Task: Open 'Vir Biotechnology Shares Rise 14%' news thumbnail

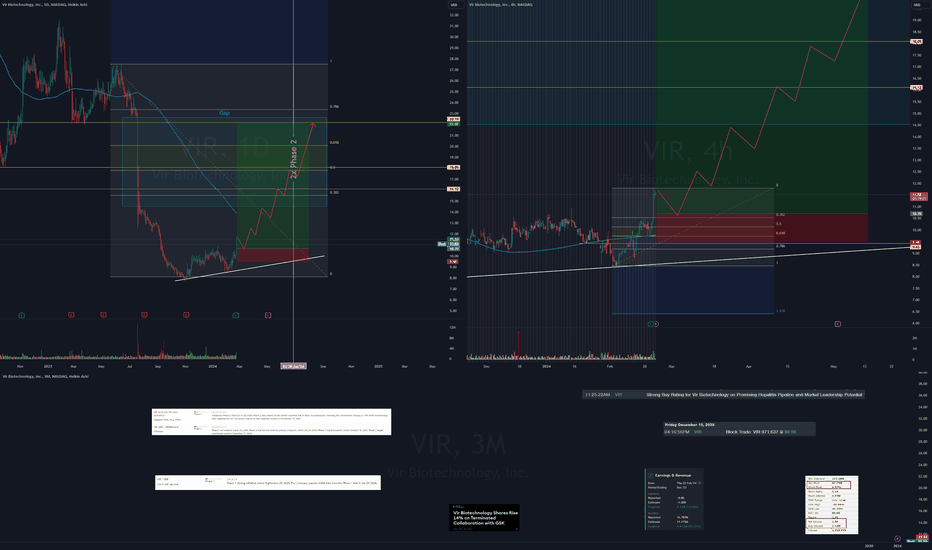Action: 484,517
